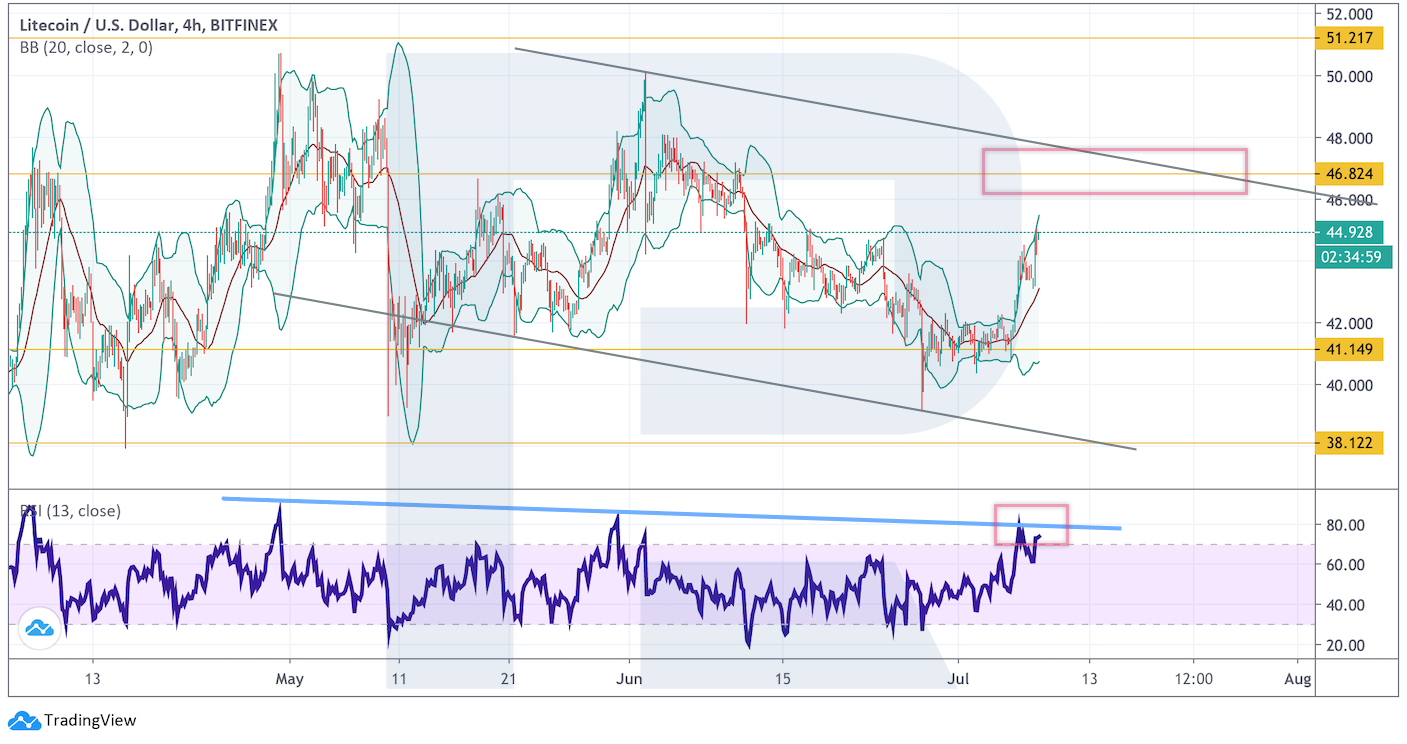Click the green 44.928 current price label
Screen dimensions: 1407x744
pyautogui.click(x=1349, y=233)
